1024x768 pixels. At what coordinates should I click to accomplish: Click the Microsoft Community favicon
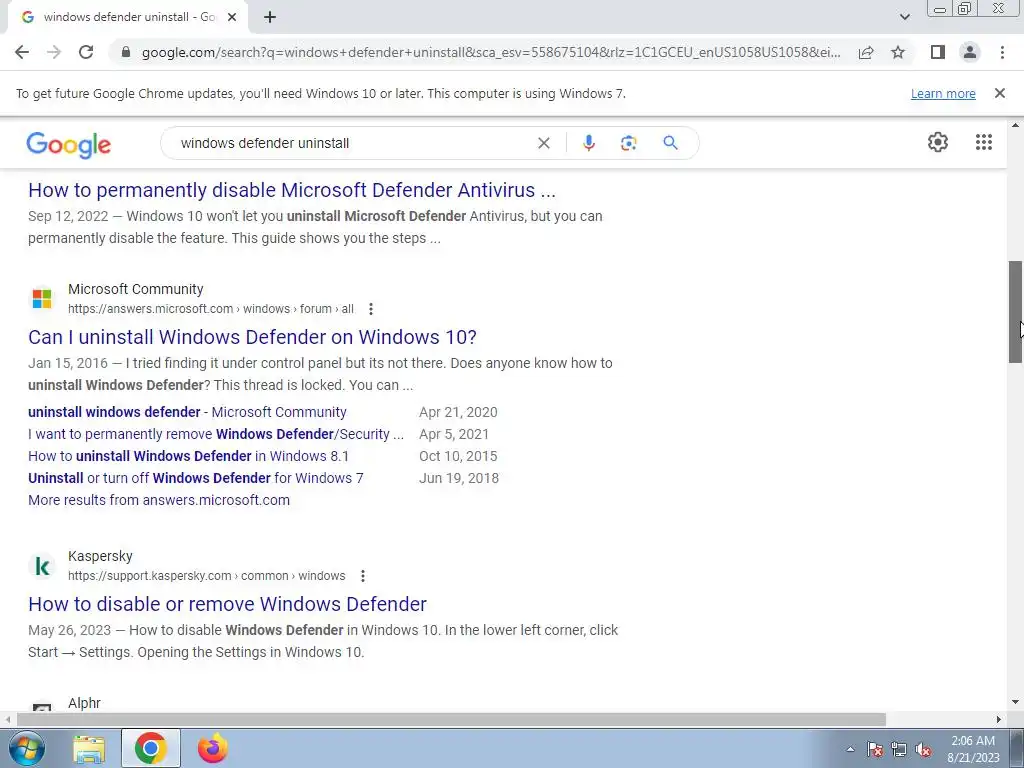(42, 298)
